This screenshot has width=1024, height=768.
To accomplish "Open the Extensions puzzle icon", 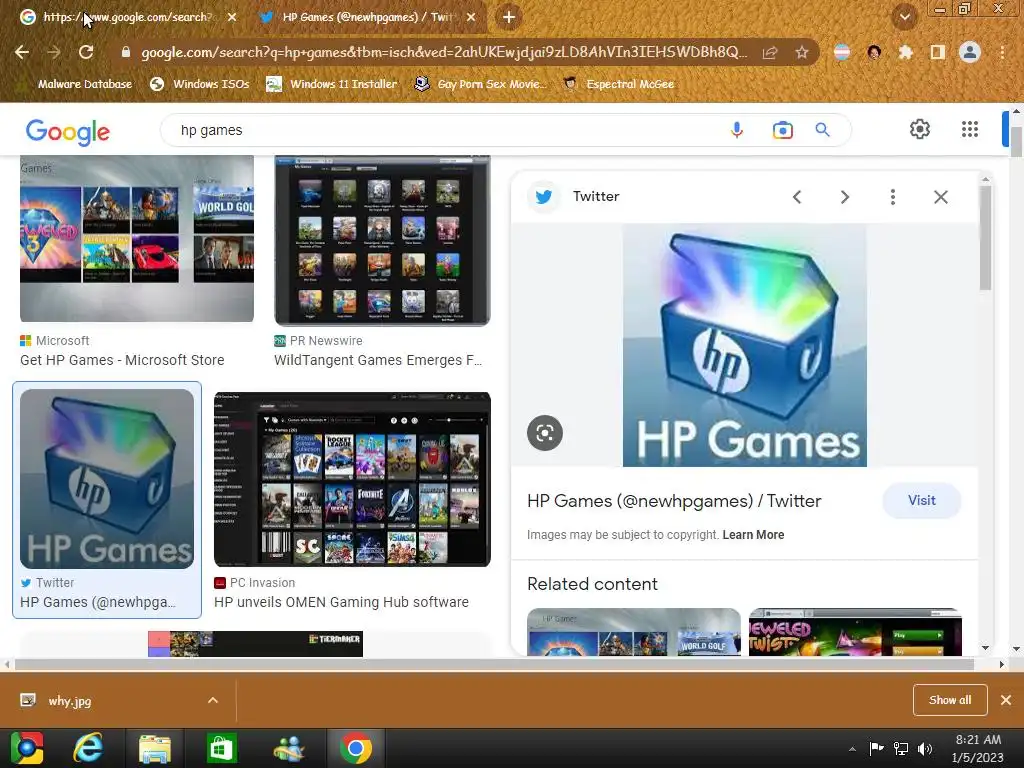I will (905, 52).
